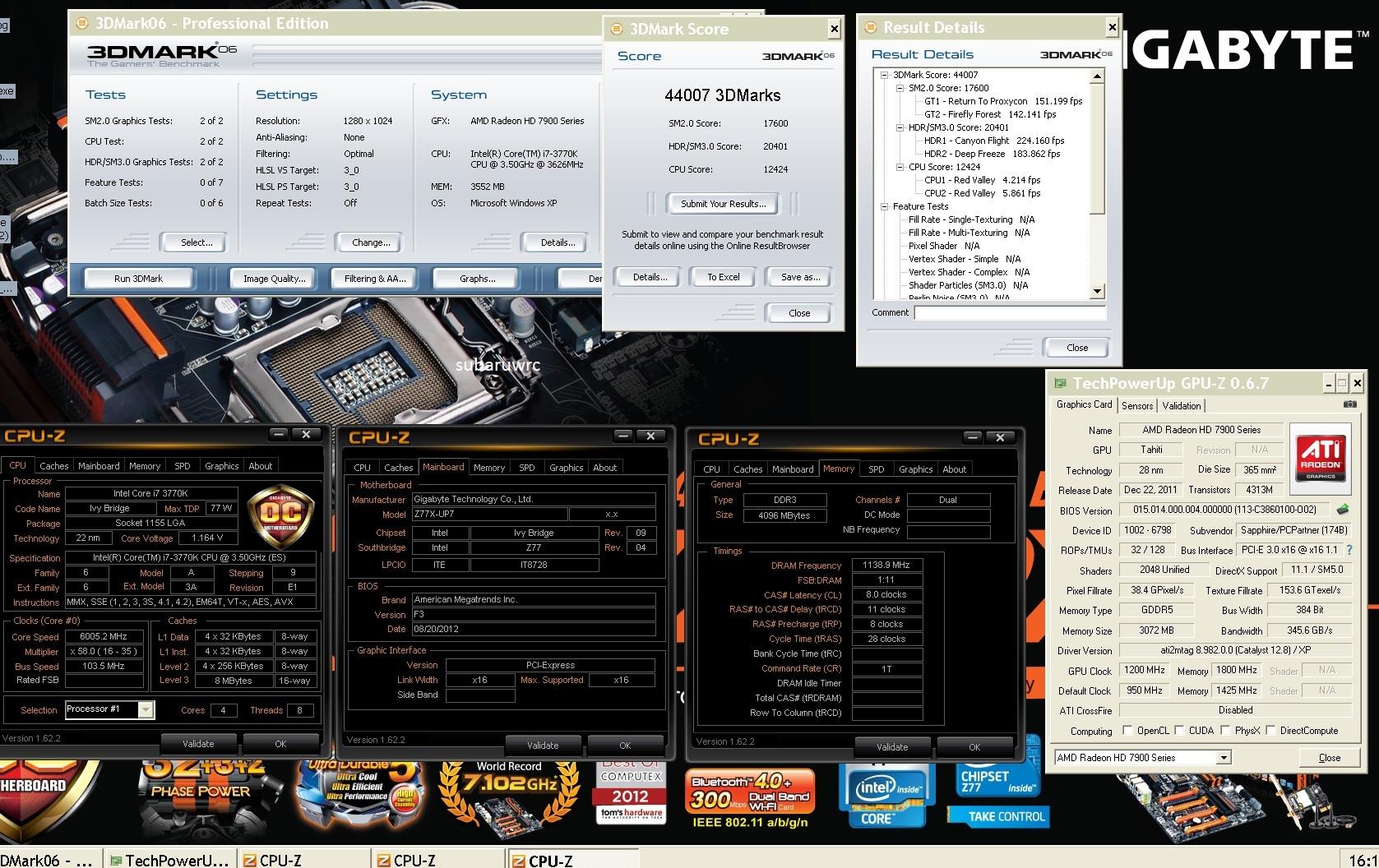Open the AMD Radeon HD 7900 Series GPU dropdown

[x=1224, y=757]
